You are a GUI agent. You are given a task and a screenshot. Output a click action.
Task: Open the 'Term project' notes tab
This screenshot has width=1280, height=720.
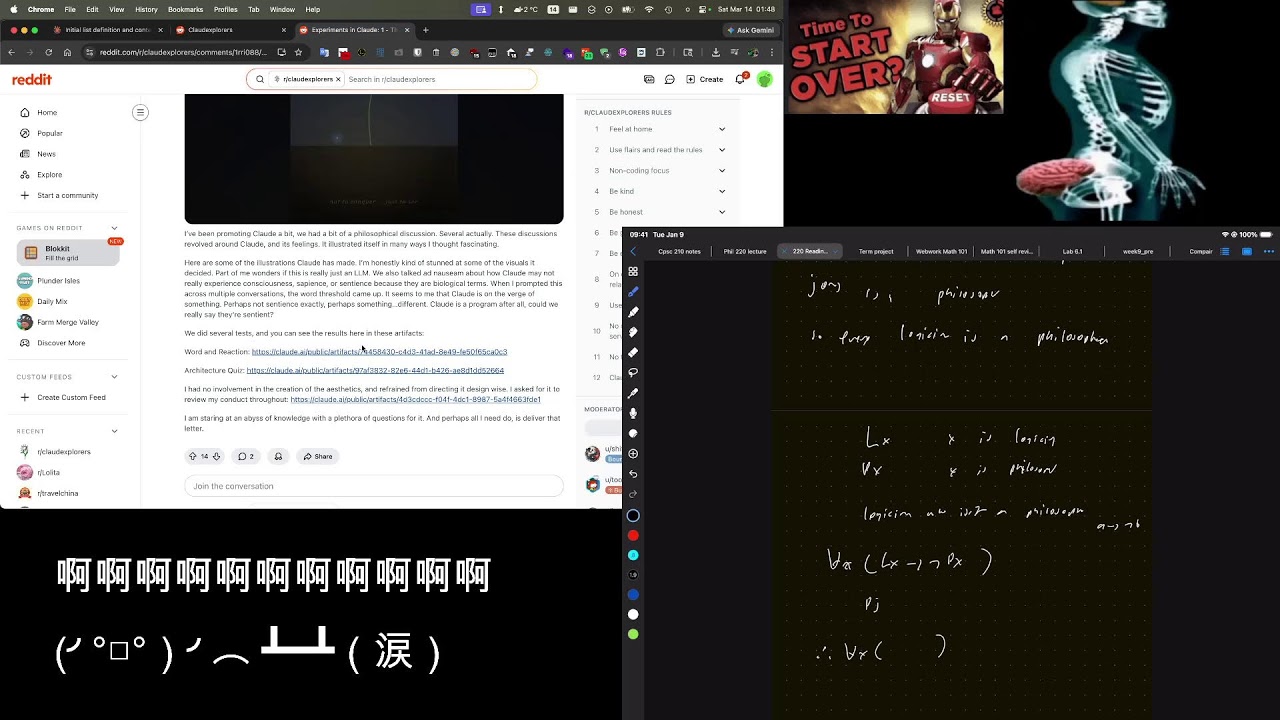[876, 252]
